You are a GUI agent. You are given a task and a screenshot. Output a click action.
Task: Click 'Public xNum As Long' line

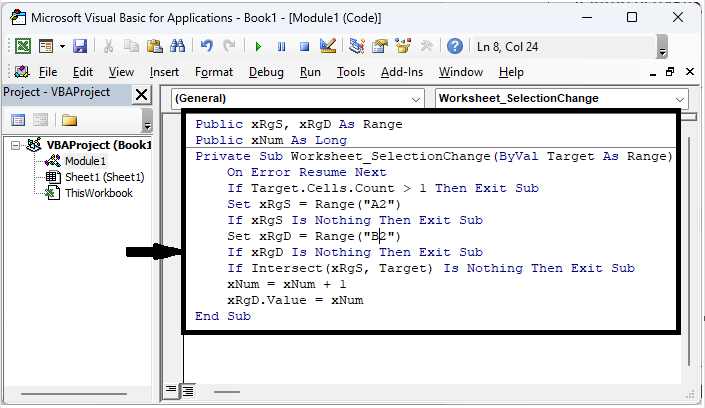pyautogui.click(x=271, y=140)
